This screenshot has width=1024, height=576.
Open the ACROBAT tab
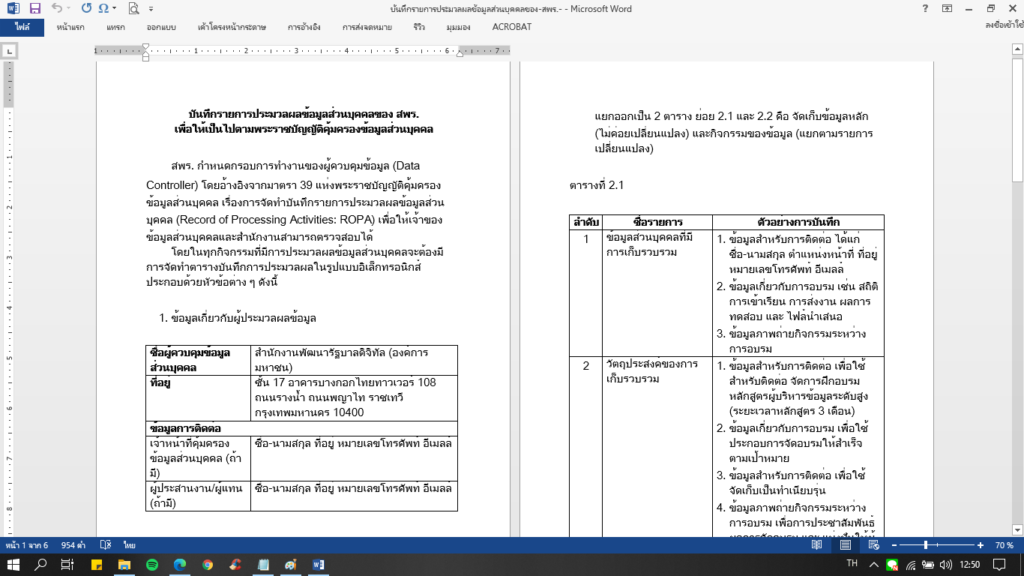pos(511,27)
